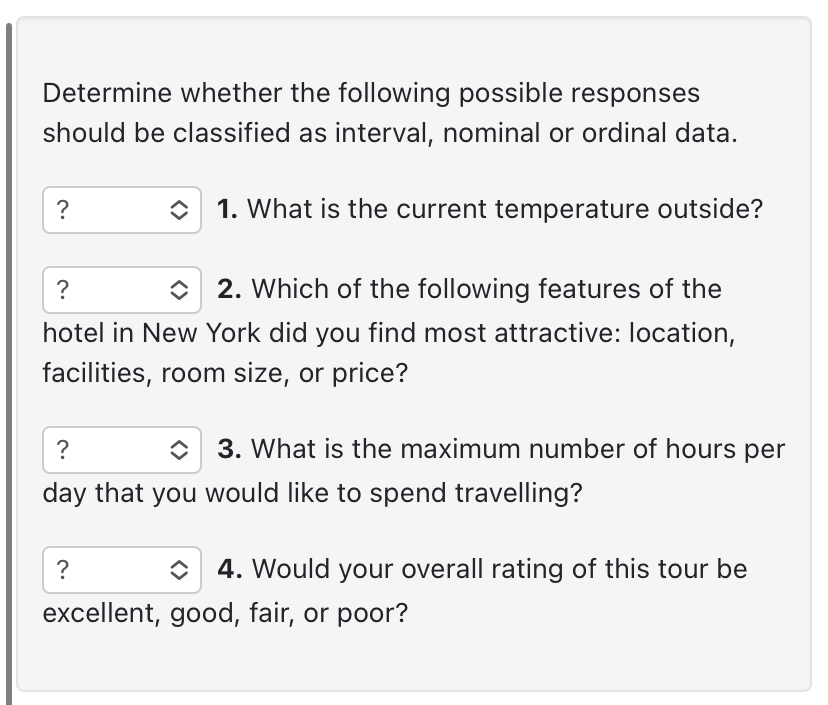Viewport: 828px width, 705px height.
Task: Click the text "What is the current temperature outside?"
Action: coord(505,209)
